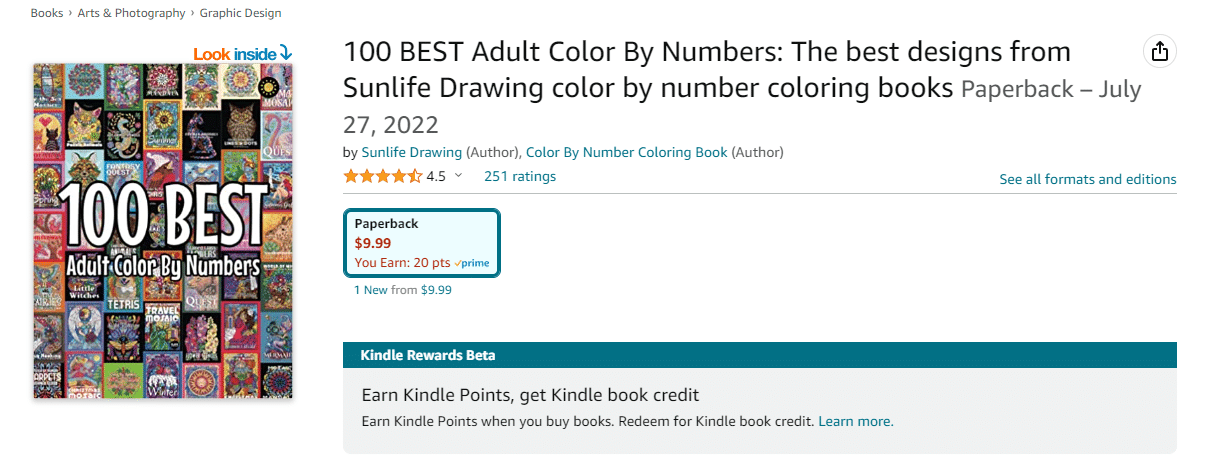This screenshot has height=458, width=1210.
Task: Open Sunlife Drawing author page
Action: pyautogui.click(x=412, y=153)
